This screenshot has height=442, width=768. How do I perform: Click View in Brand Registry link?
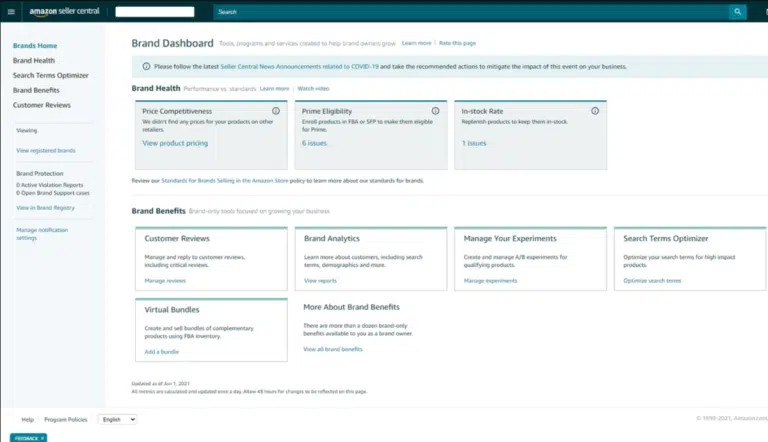45,208
